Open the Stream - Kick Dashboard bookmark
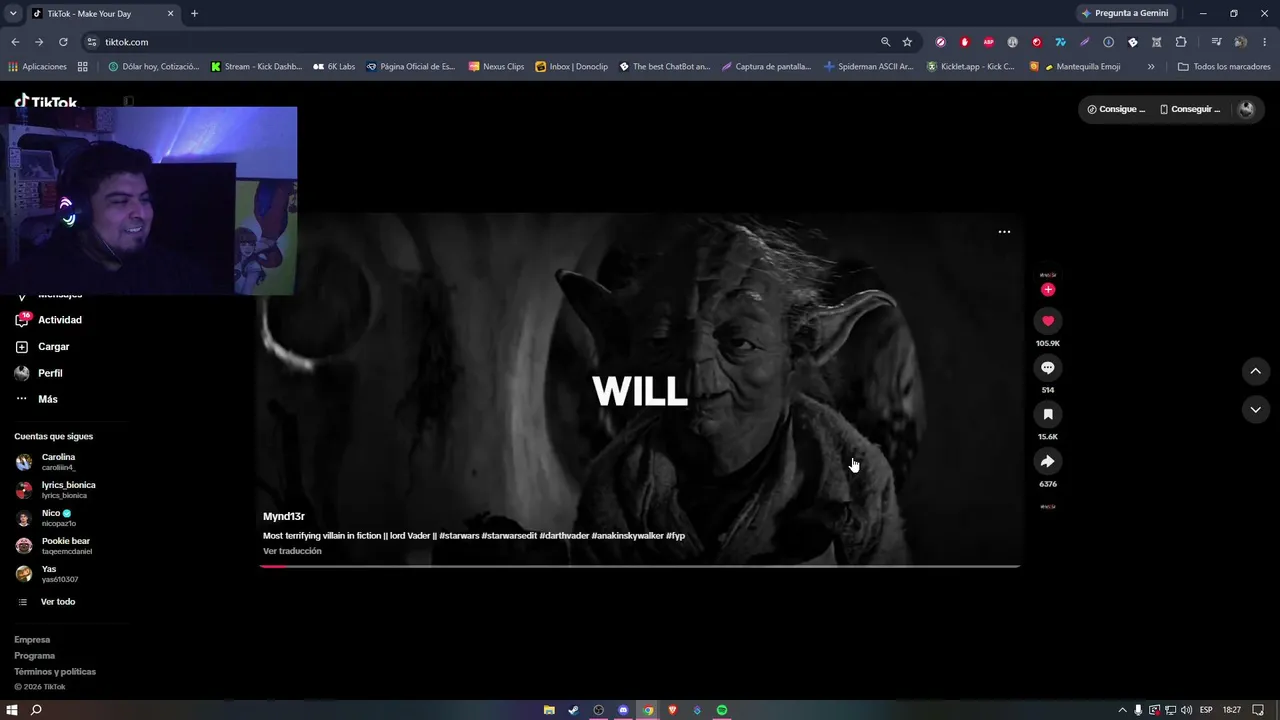The width and height of the screenshot is (1280, 720). point(256,67)
